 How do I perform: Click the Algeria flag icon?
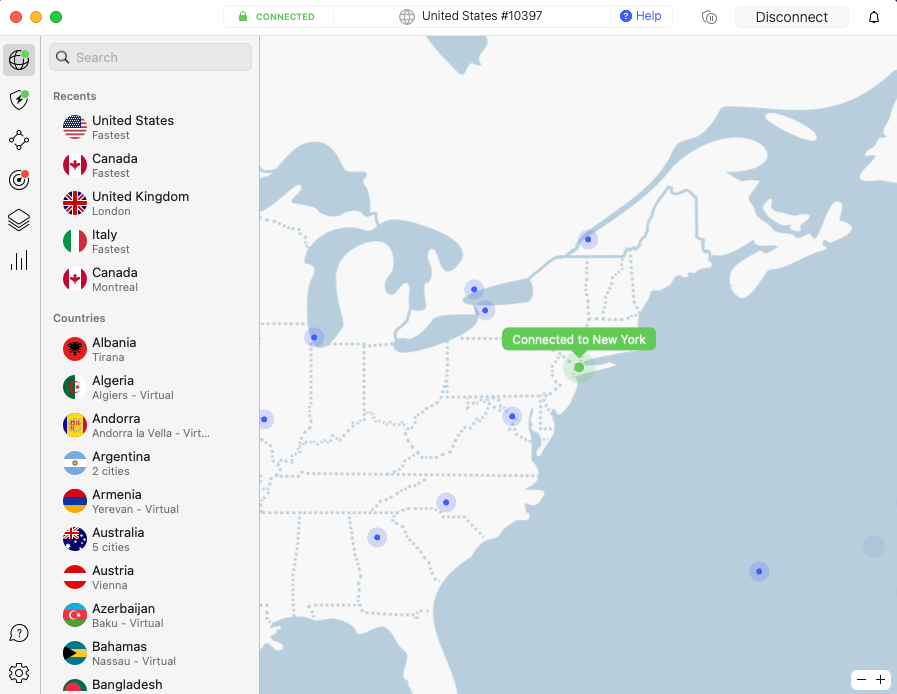click(x=75, y=387)
